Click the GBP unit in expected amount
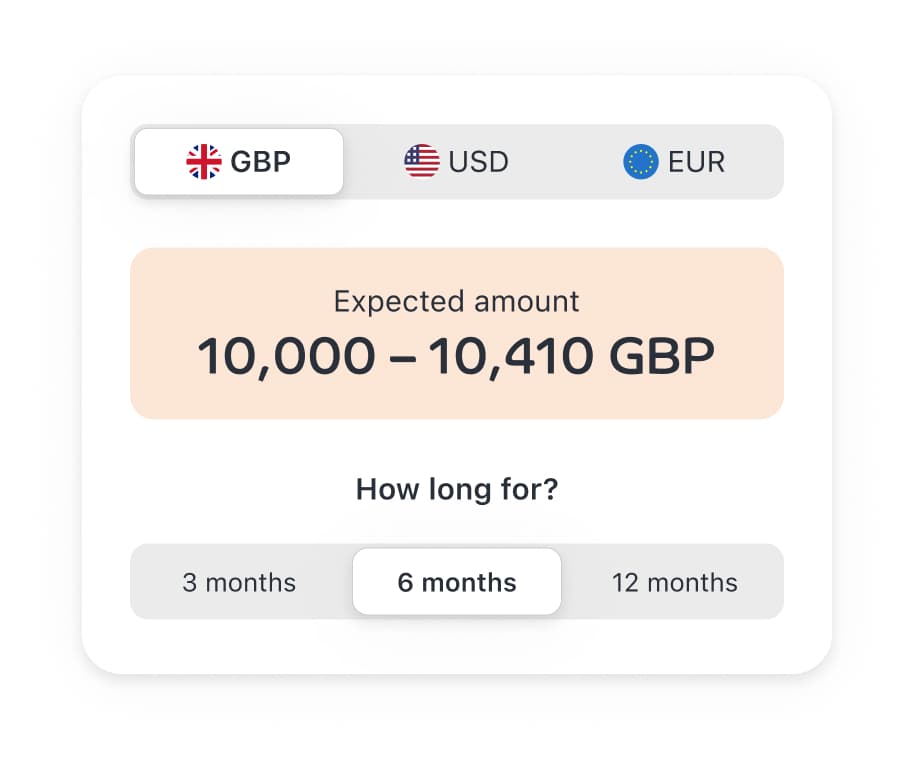The image size is (914, 762). [663, 357]
